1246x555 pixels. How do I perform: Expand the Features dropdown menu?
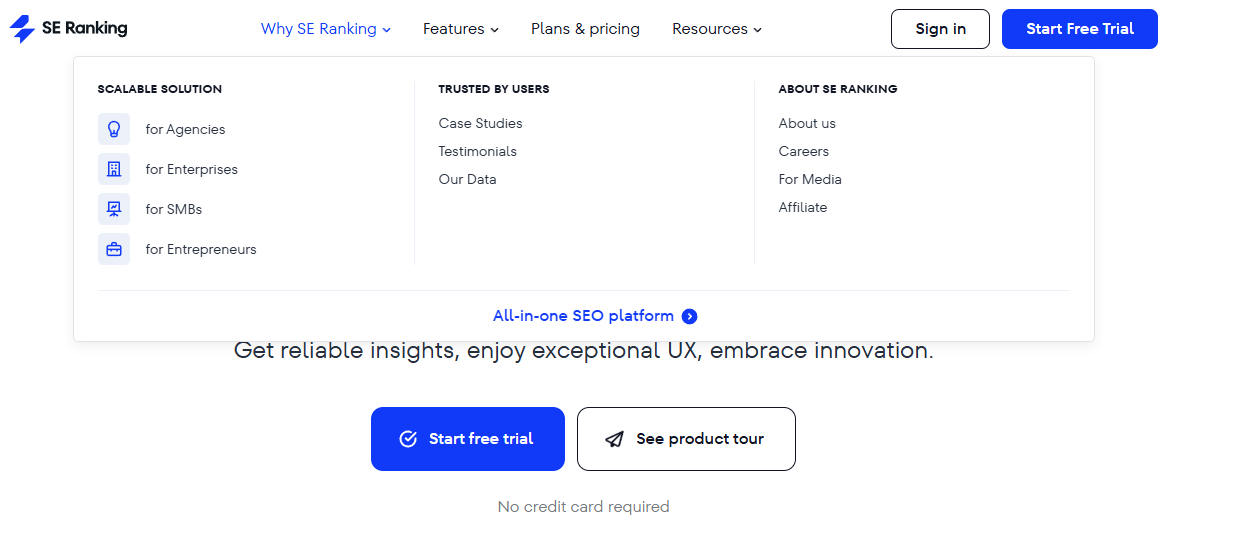pos(461,29)
